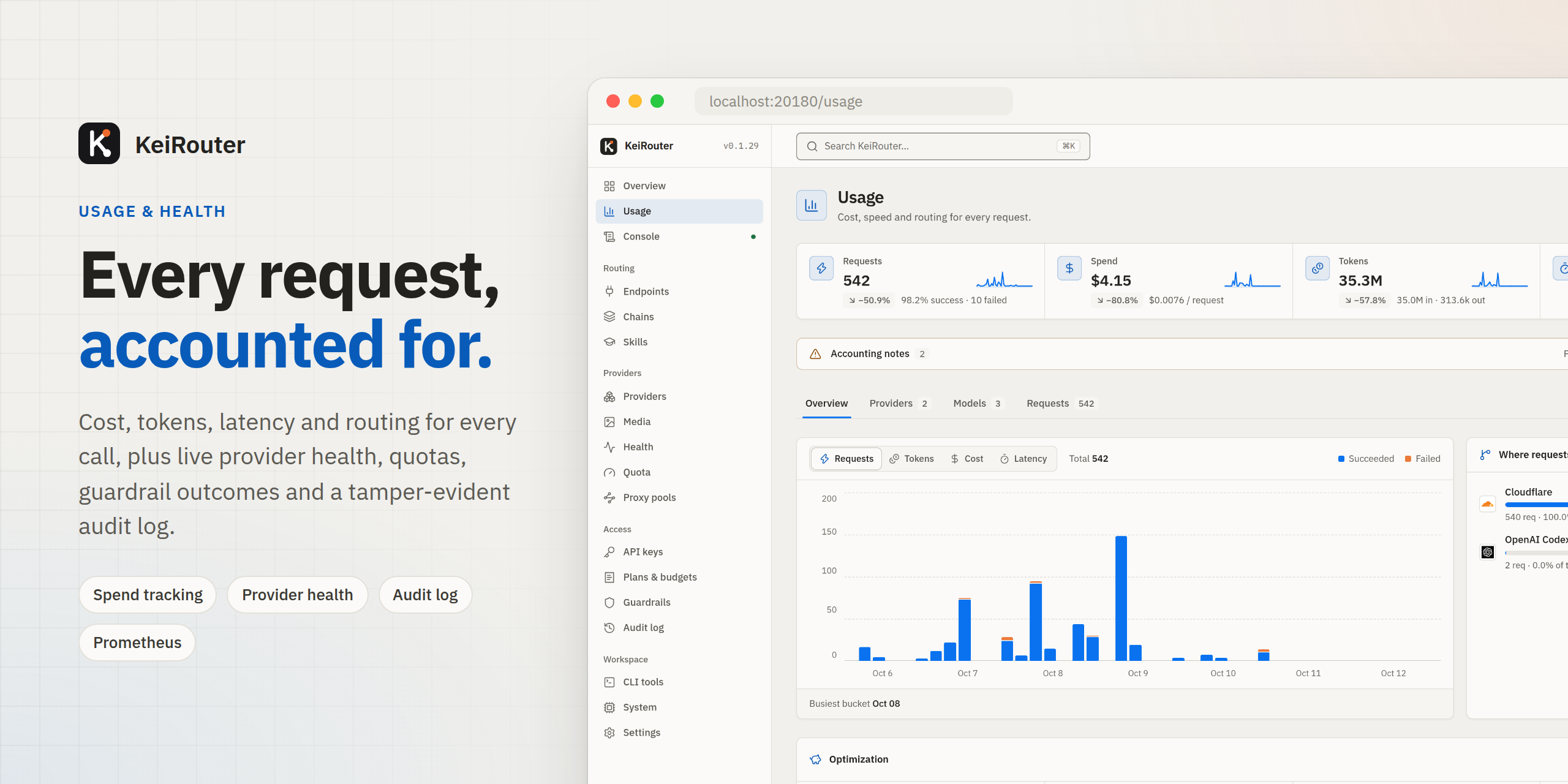1568x784 pixels.
Task: Go to the Health page
Action: click(x=679, y=447)
